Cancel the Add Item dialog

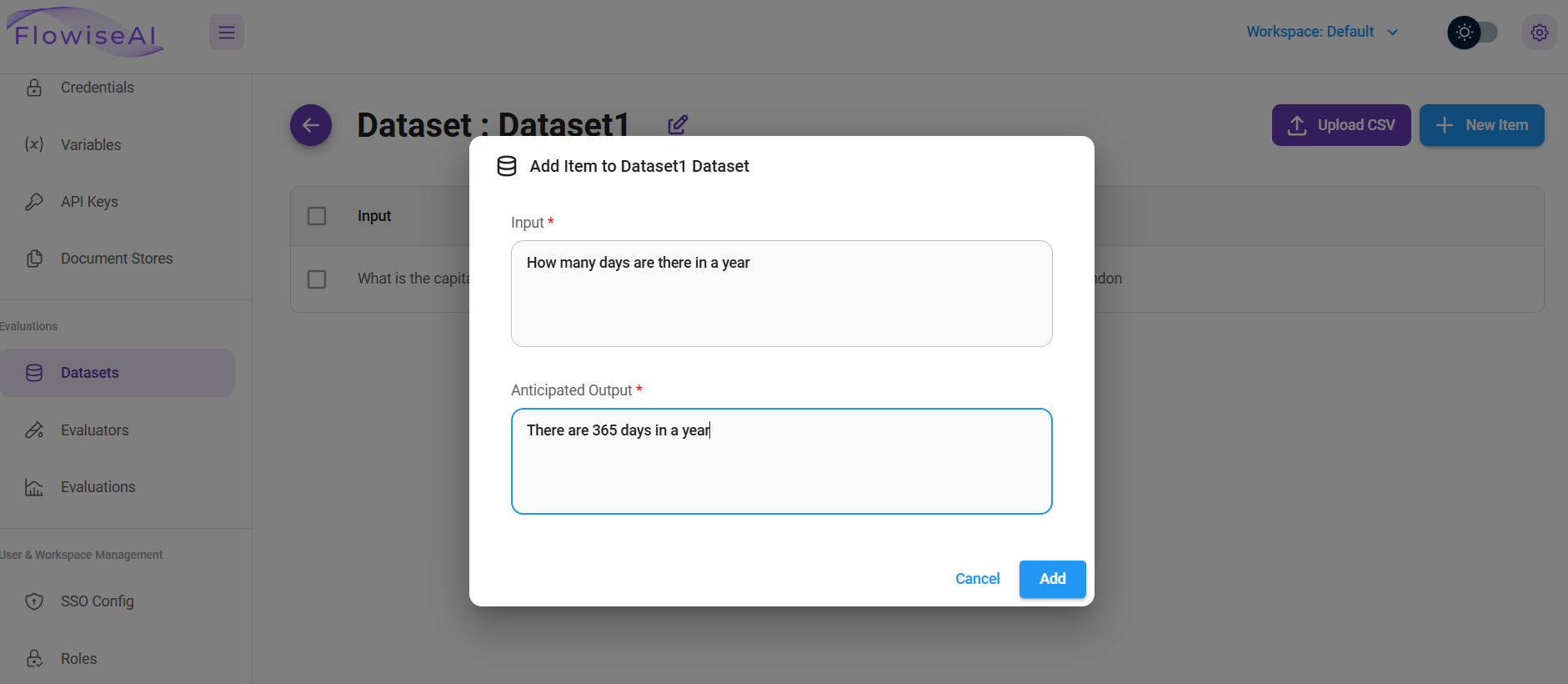point(977,579)
